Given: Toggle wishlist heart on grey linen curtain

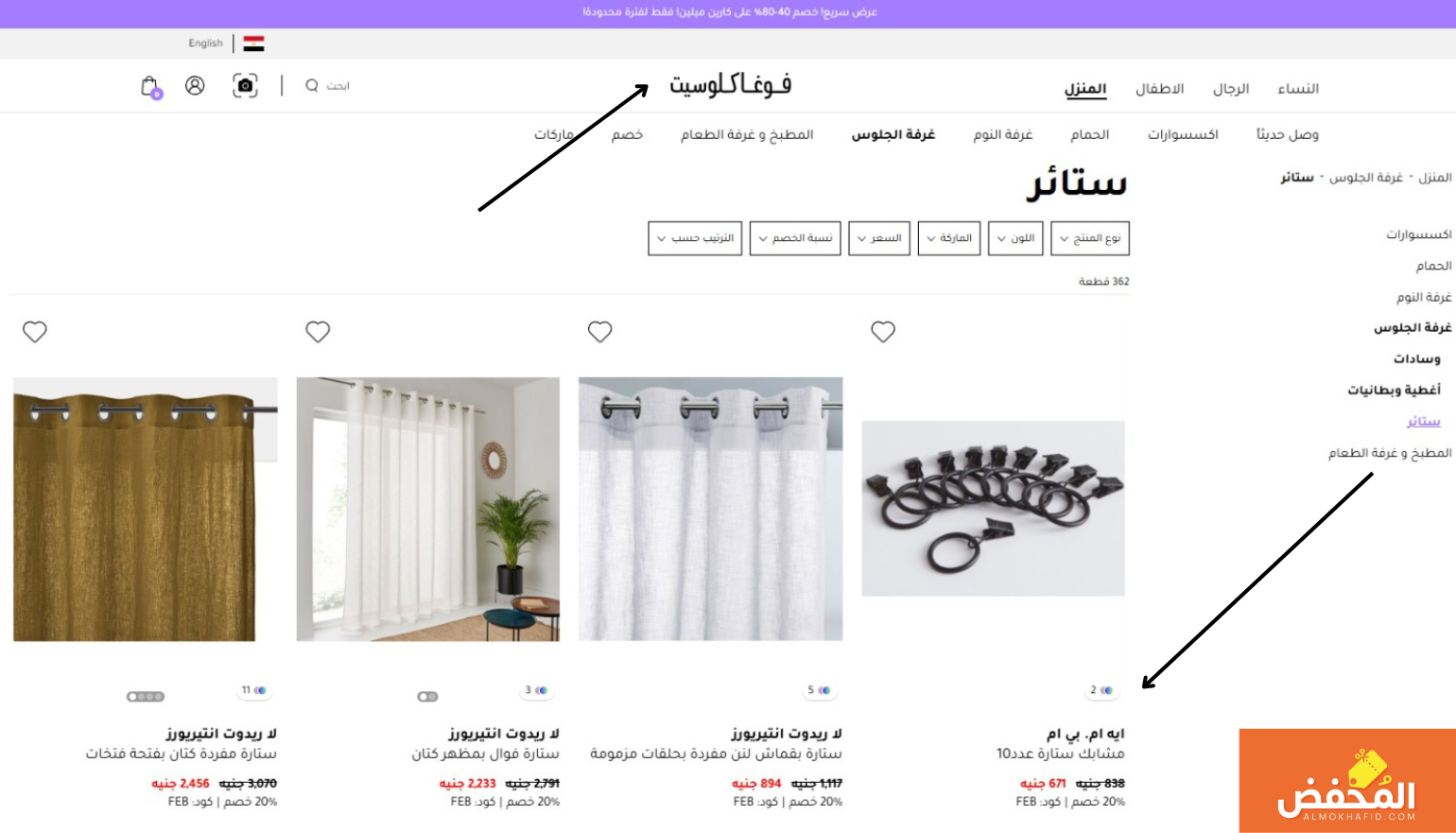Looking at the screenshot, I should (600, 332).
